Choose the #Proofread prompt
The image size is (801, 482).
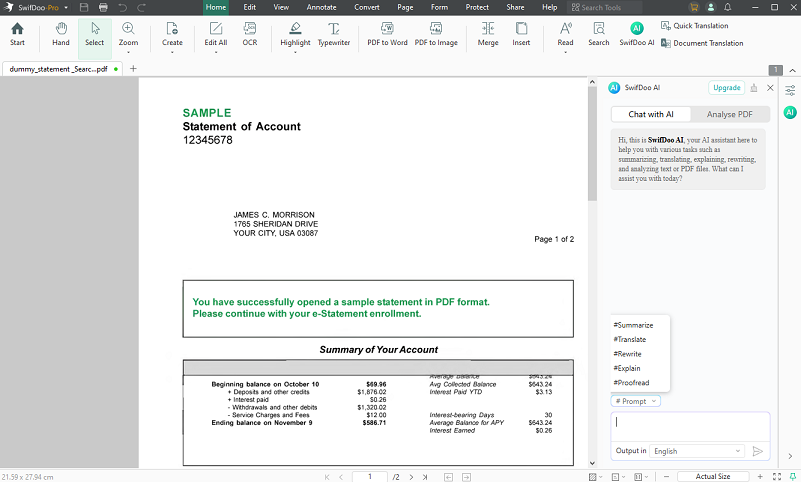click(x=631, y=383)
